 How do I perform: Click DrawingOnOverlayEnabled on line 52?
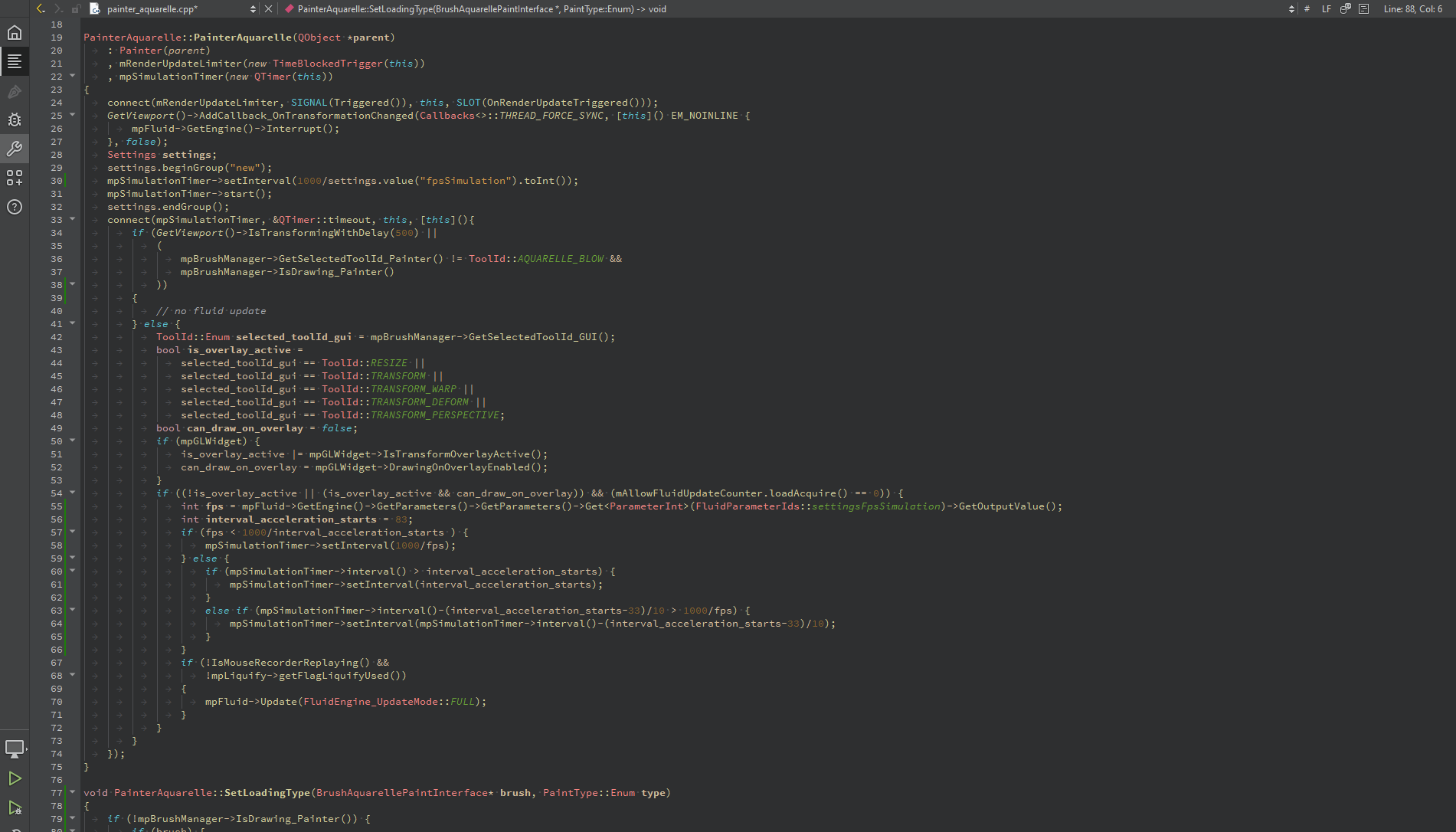tap(460, 467)
